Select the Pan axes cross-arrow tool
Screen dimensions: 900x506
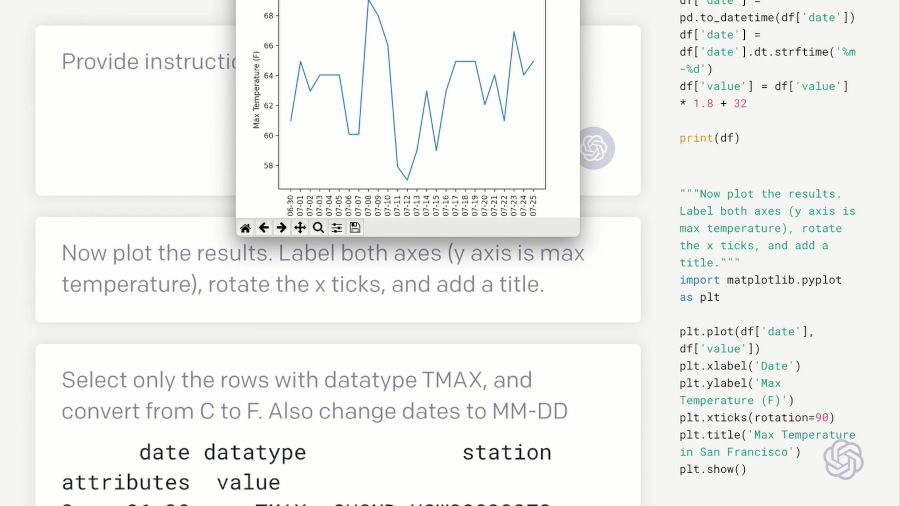(x=300, y=228)
